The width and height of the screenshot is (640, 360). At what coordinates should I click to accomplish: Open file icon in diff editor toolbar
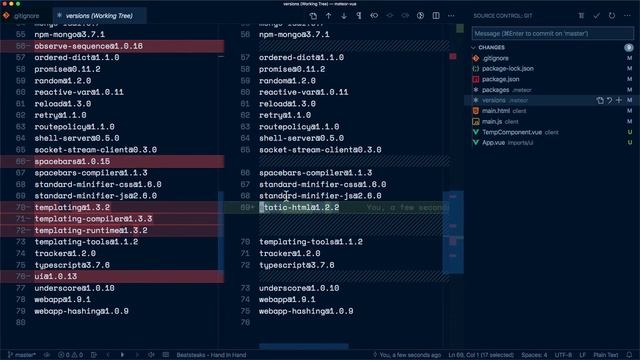(313, 16)
